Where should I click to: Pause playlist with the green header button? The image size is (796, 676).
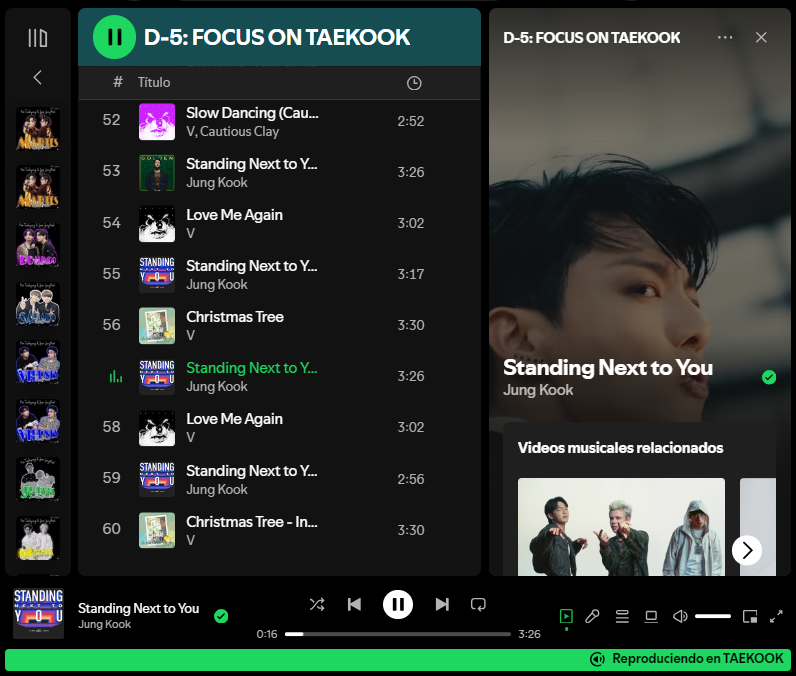114,37
